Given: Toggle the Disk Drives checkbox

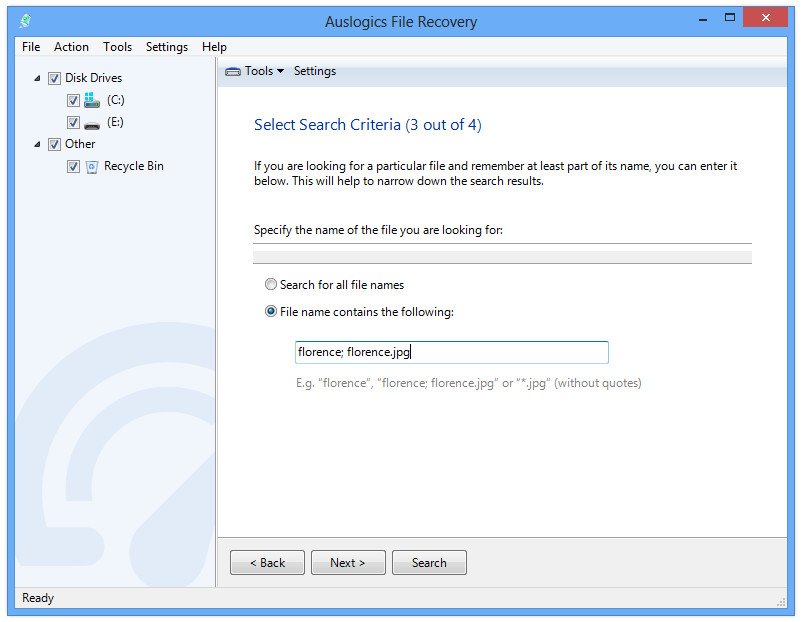Looking at the screenshot, I should point(54,78).
